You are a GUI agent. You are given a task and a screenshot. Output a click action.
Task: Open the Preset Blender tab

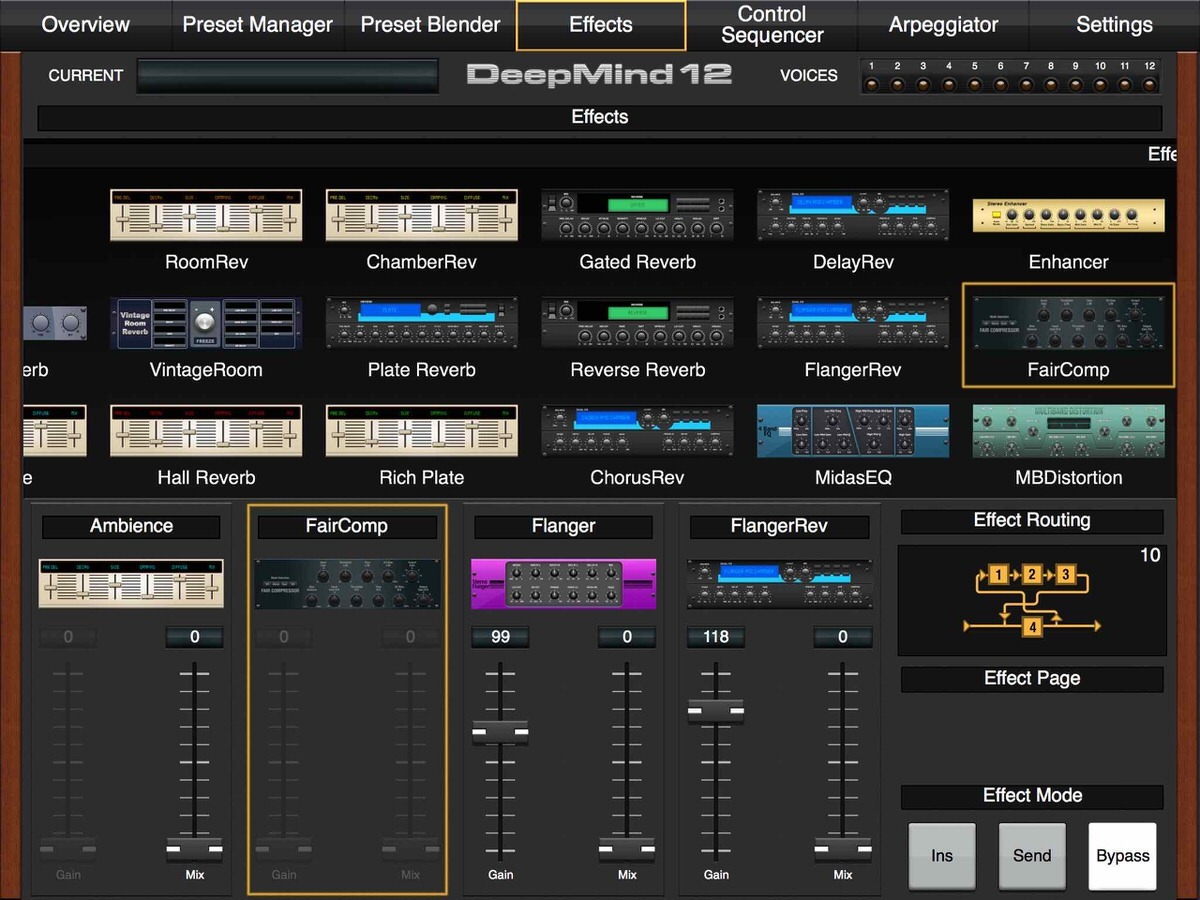(430, 25)
